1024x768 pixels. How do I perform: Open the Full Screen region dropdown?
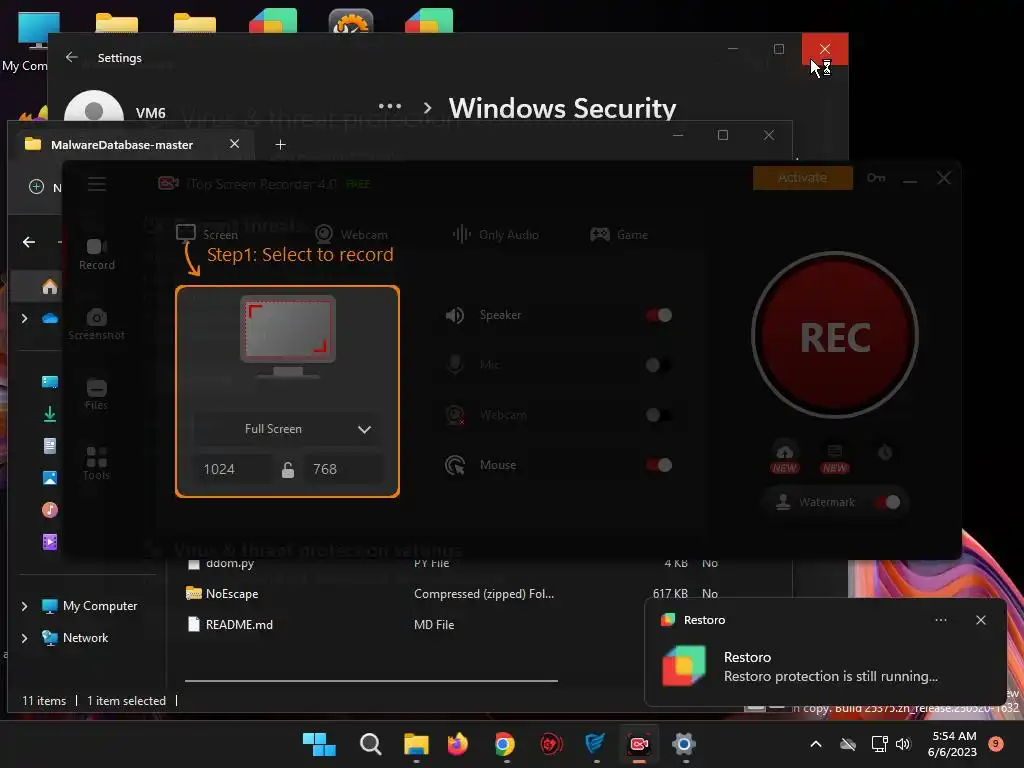287,429
